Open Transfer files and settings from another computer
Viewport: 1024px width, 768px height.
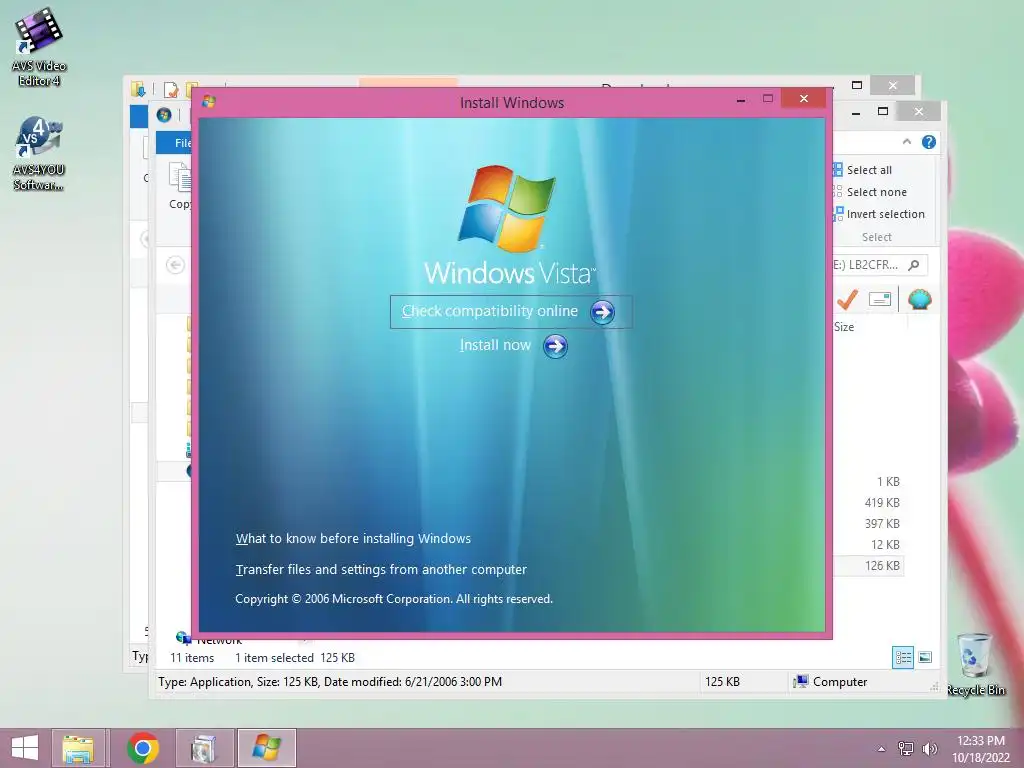click(381, 569)
